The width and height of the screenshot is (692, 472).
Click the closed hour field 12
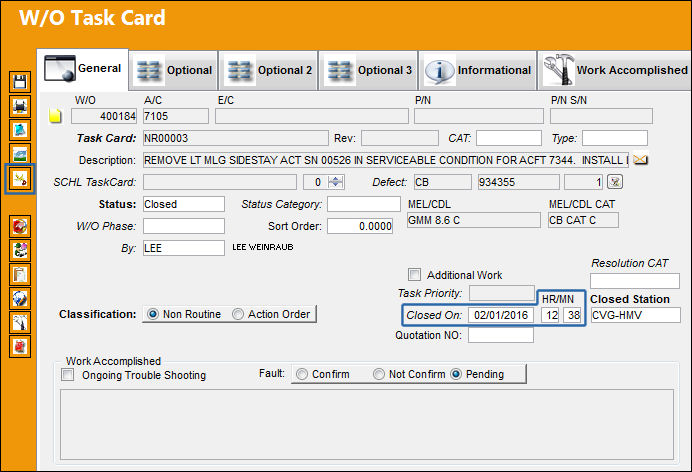point(551,315)
